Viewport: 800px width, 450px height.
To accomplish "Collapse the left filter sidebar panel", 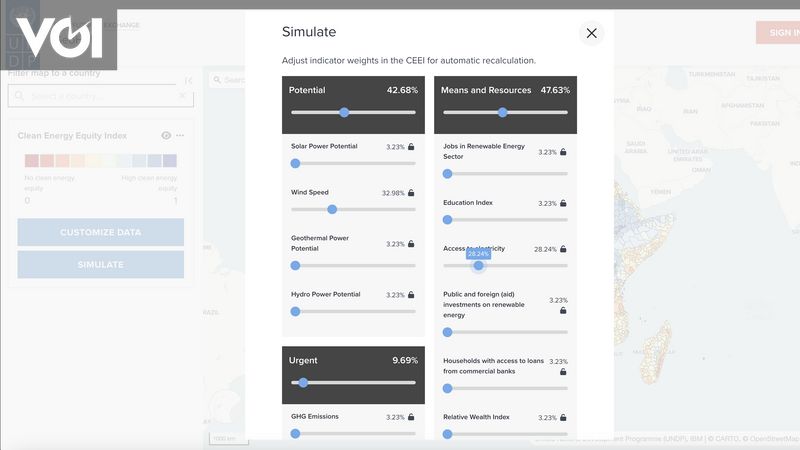I will click(188, 80).
